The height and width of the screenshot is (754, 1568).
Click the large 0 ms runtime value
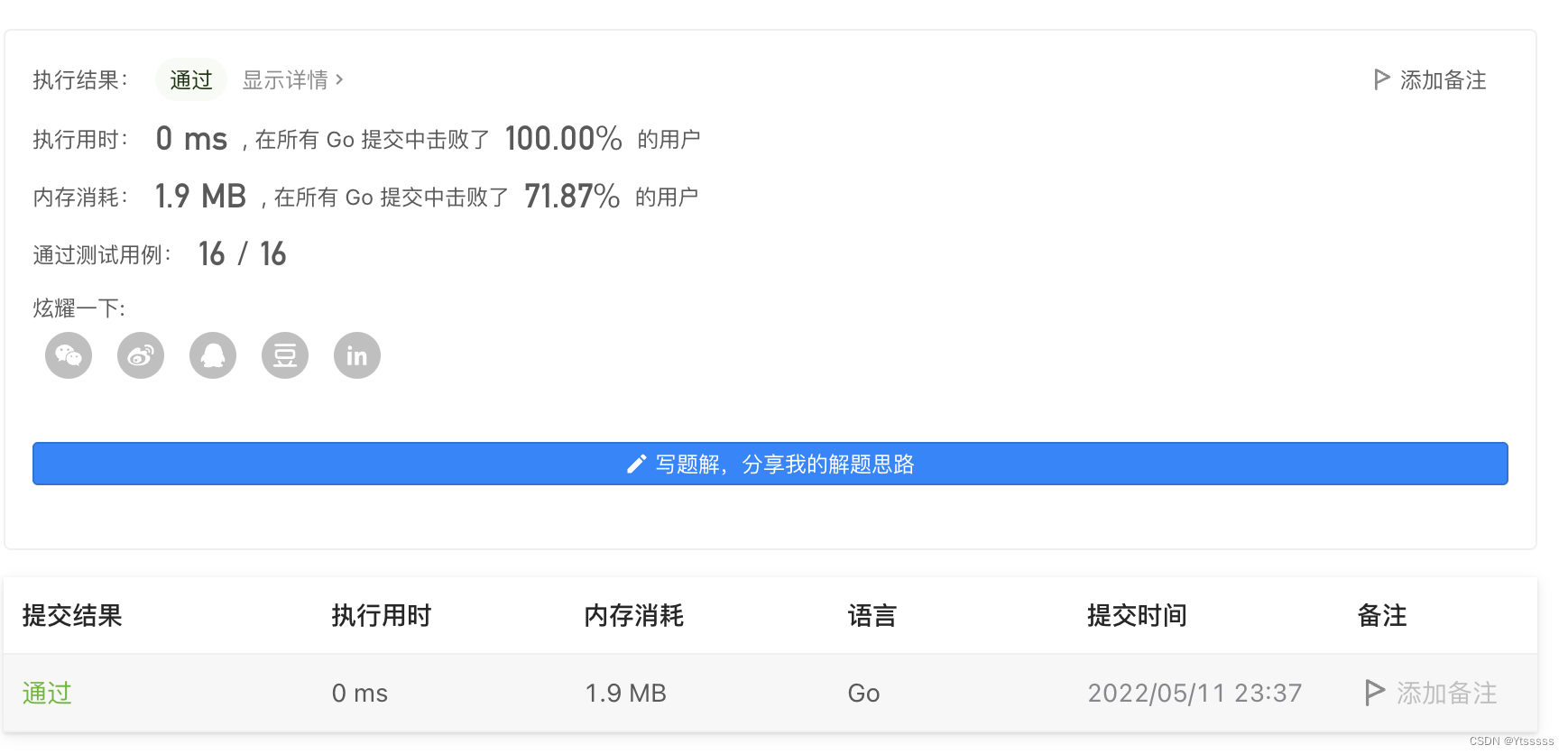pos(191,138)
